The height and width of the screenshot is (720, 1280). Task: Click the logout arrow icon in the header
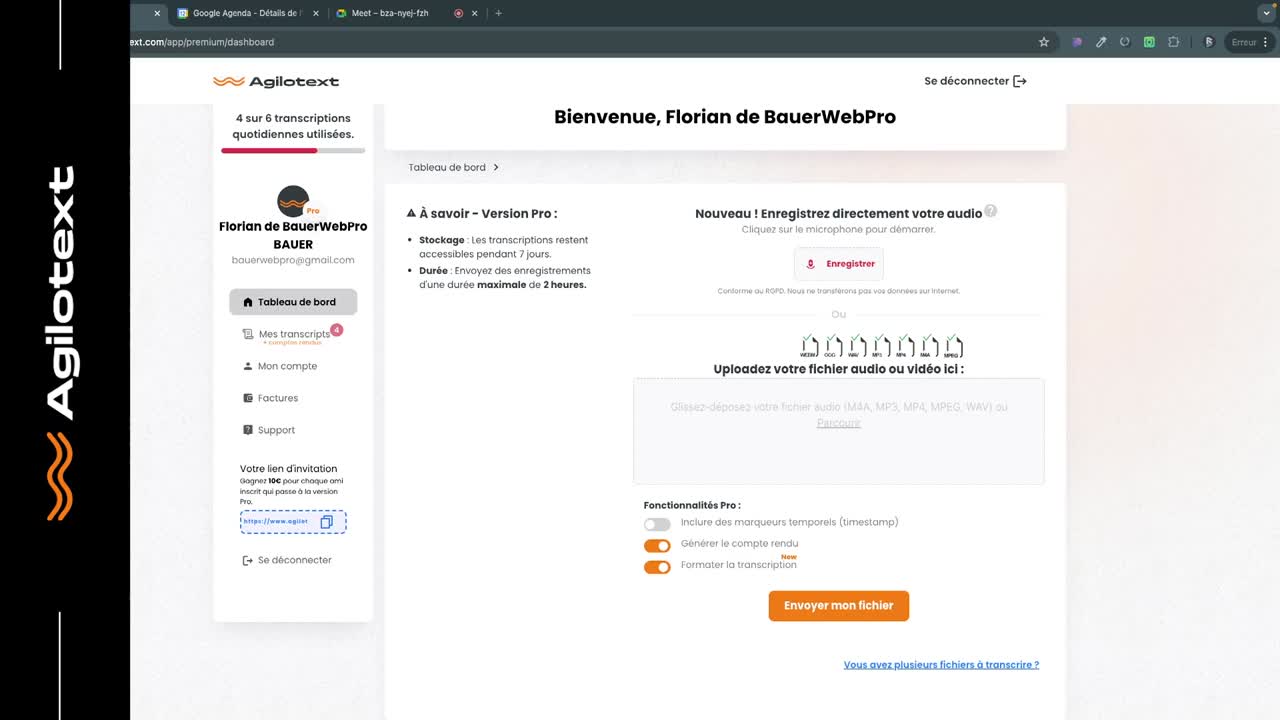coord(1020,81)
